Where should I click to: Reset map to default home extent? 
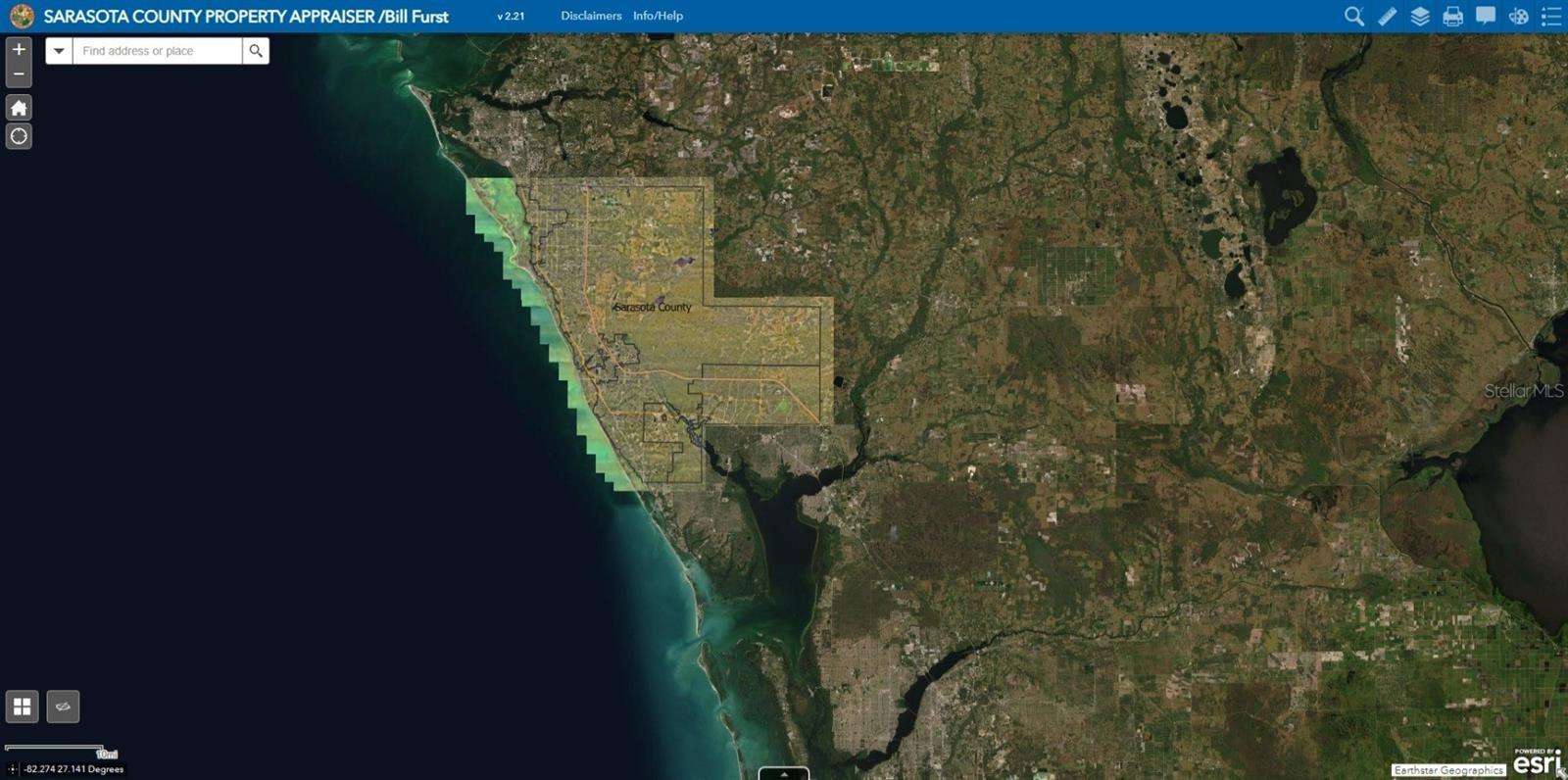point(19,108)
